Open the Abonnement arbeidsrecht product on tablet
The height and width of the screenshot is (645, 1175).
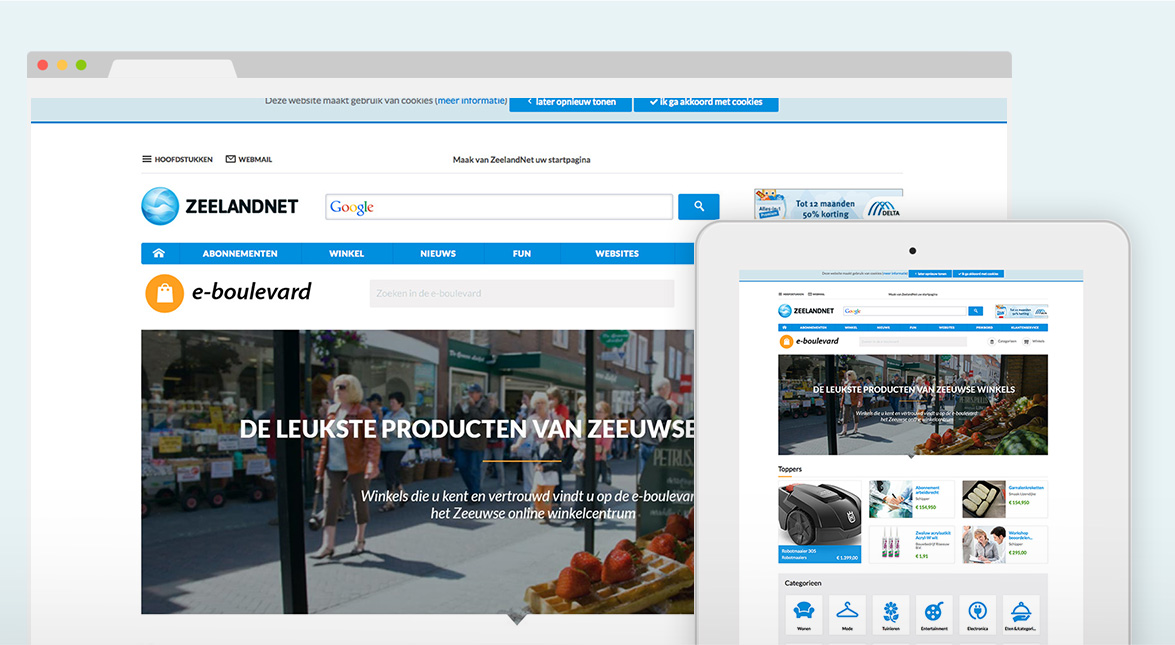coord(911,499)
